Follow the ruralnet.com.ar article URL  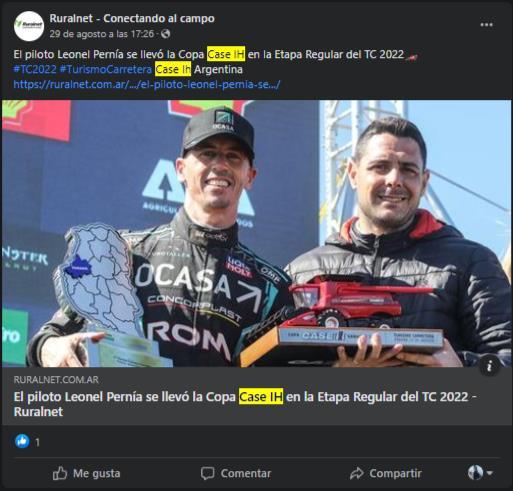147,84
